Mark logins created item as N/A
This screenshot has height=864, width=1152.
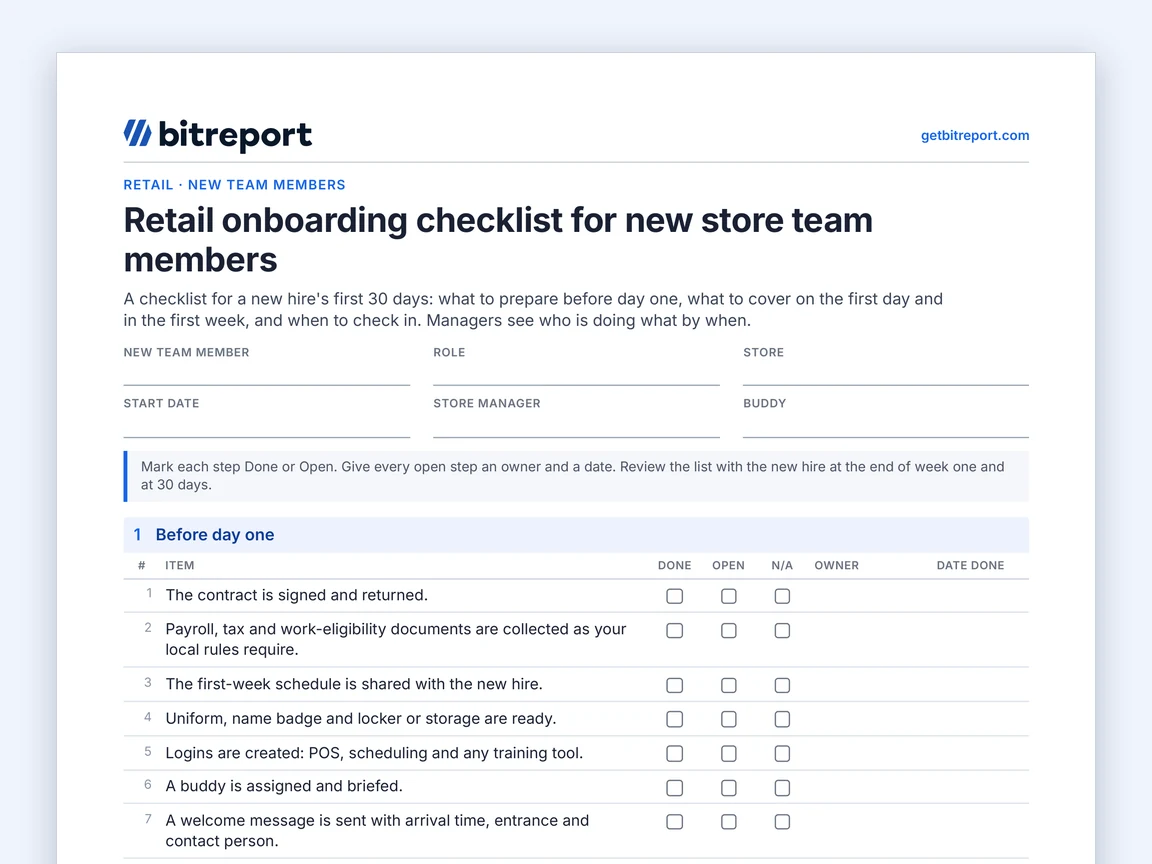[x=782, y=753]
